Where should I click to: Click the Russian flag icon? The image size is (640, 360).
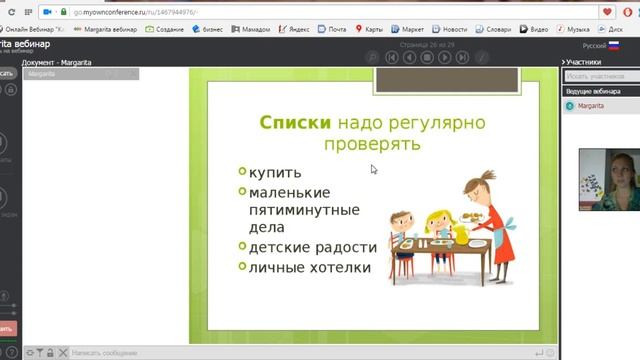614,46
